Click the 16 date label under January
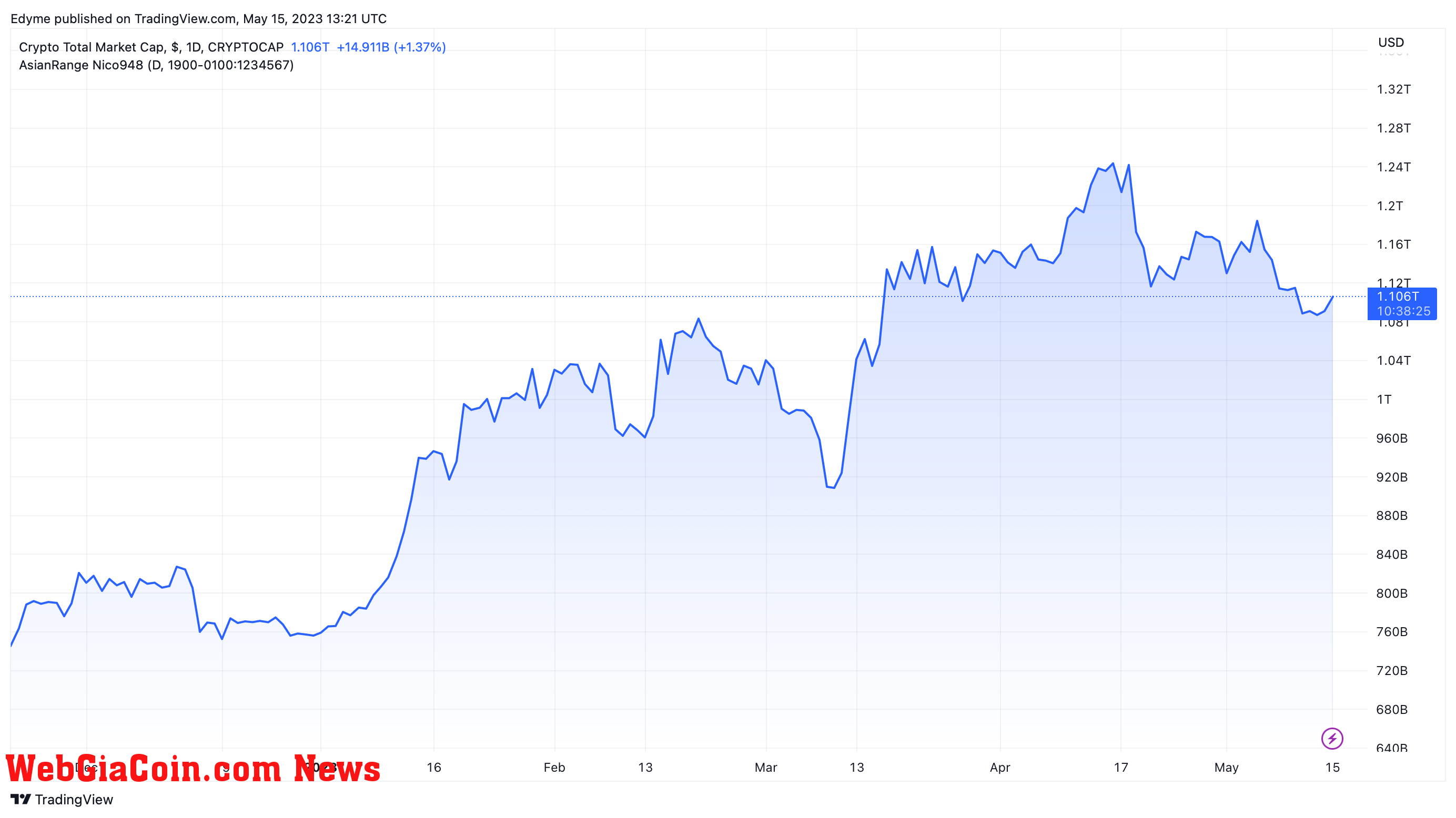 433,767
